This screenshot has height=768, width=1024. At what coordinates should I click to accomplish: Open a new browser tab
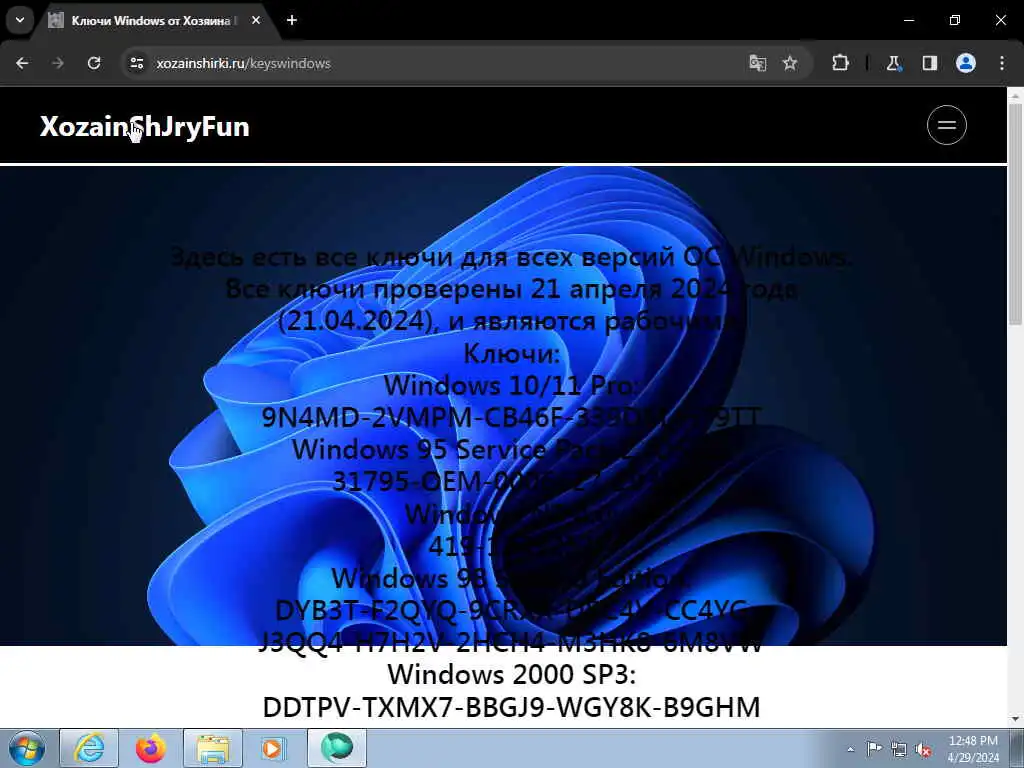292,20
